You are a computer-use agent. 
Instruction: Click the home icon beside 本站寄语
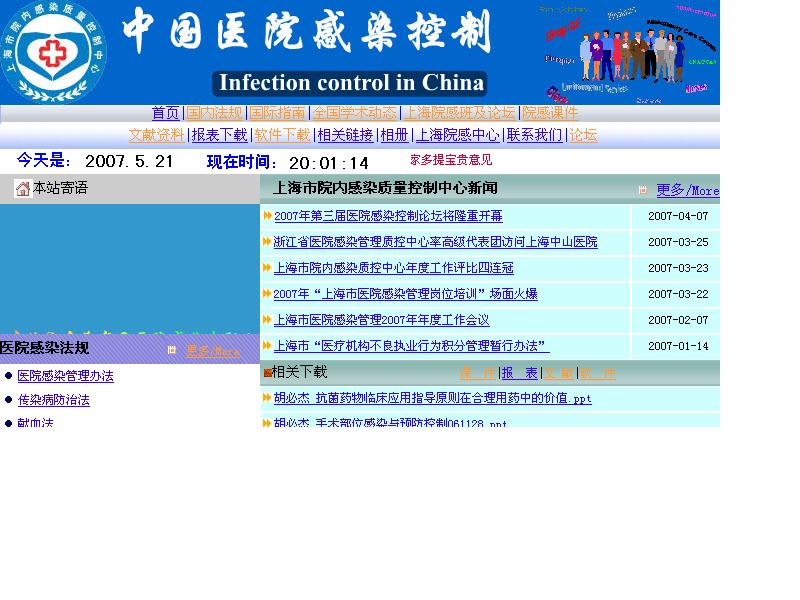pos(21,188)
